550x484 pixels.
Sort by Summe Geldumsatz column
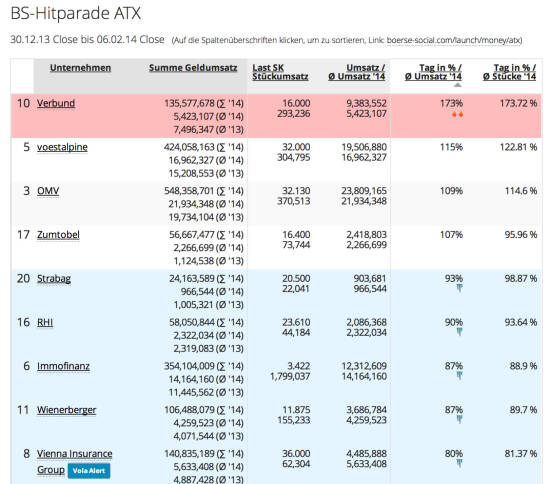pos(193,68)
